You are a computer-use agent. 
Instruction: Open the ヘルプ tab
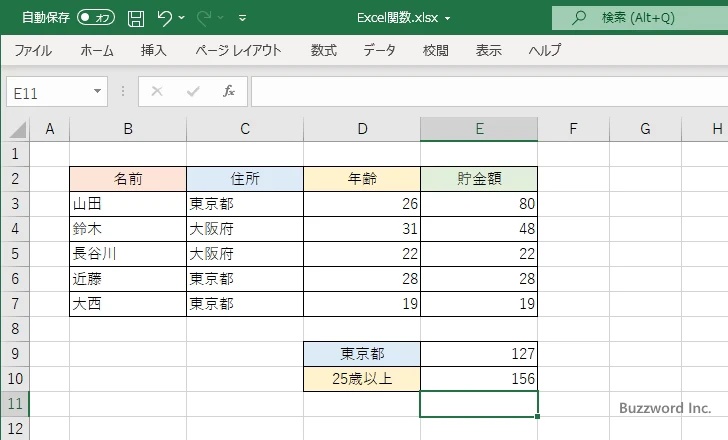545,50
